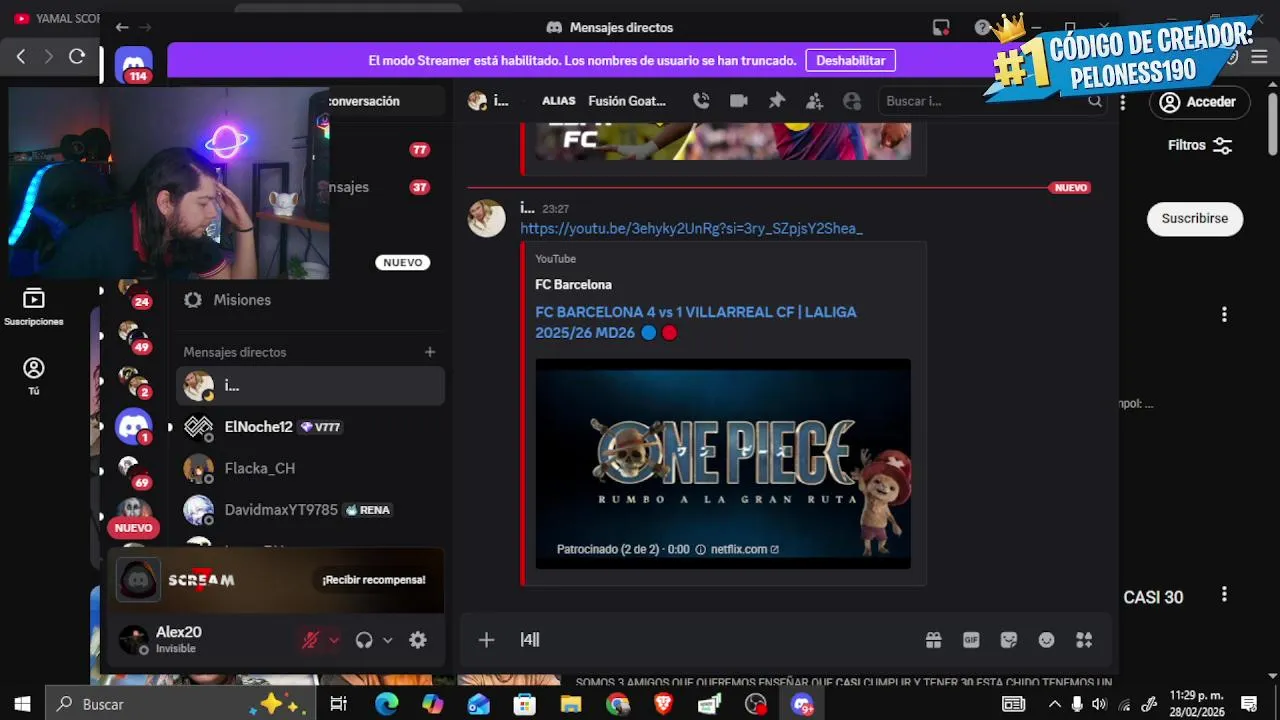Show the user profile panel icon
The width and height of the screenshot is (1280, 720).
coord(852,101)
